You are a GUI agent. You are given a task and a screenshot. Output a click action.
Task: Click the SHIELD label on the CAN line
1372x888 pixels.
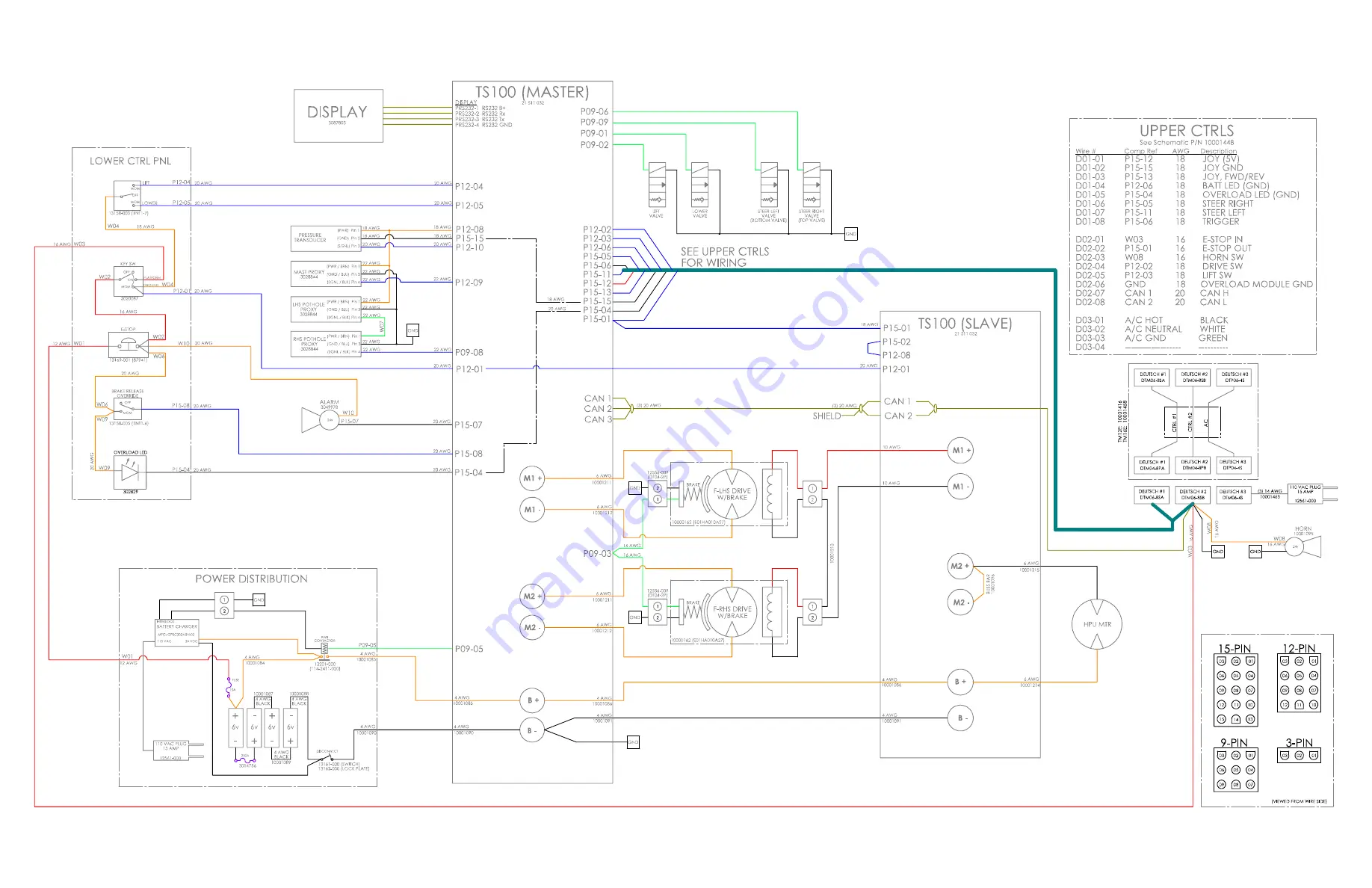pyautogui.click(x=826, y=416)
